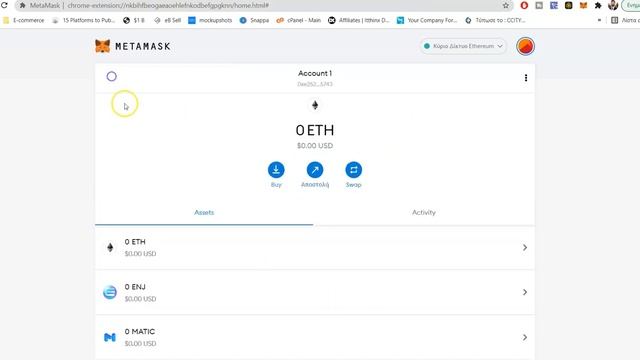Open the account avatar menu
Screen dimensions: 640x360
525,46
